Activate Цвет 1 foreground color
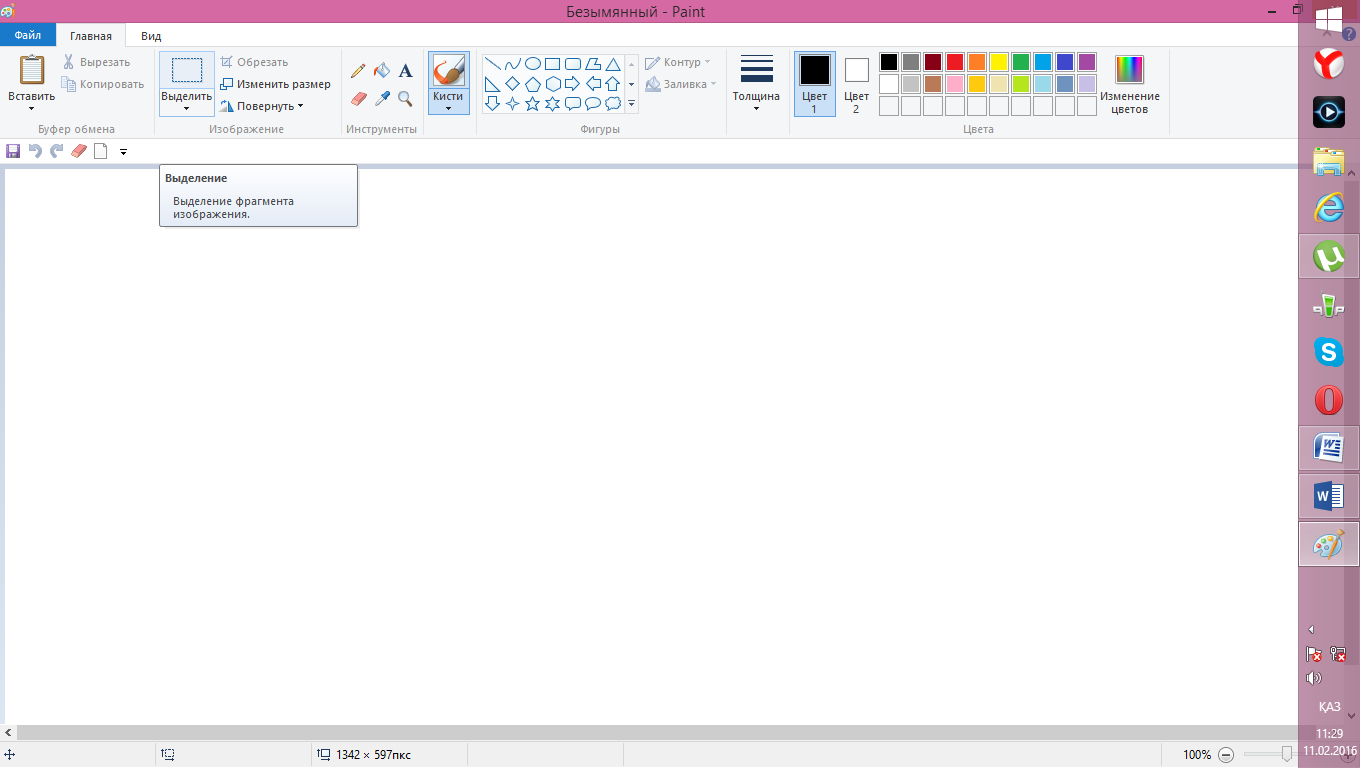 [x=815, y=84]
